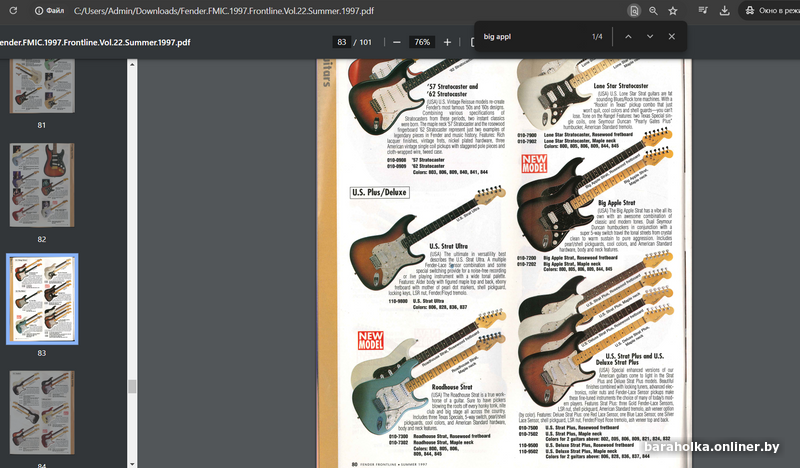
Task: Select the file path in the address bar
Action: [224, 11]
